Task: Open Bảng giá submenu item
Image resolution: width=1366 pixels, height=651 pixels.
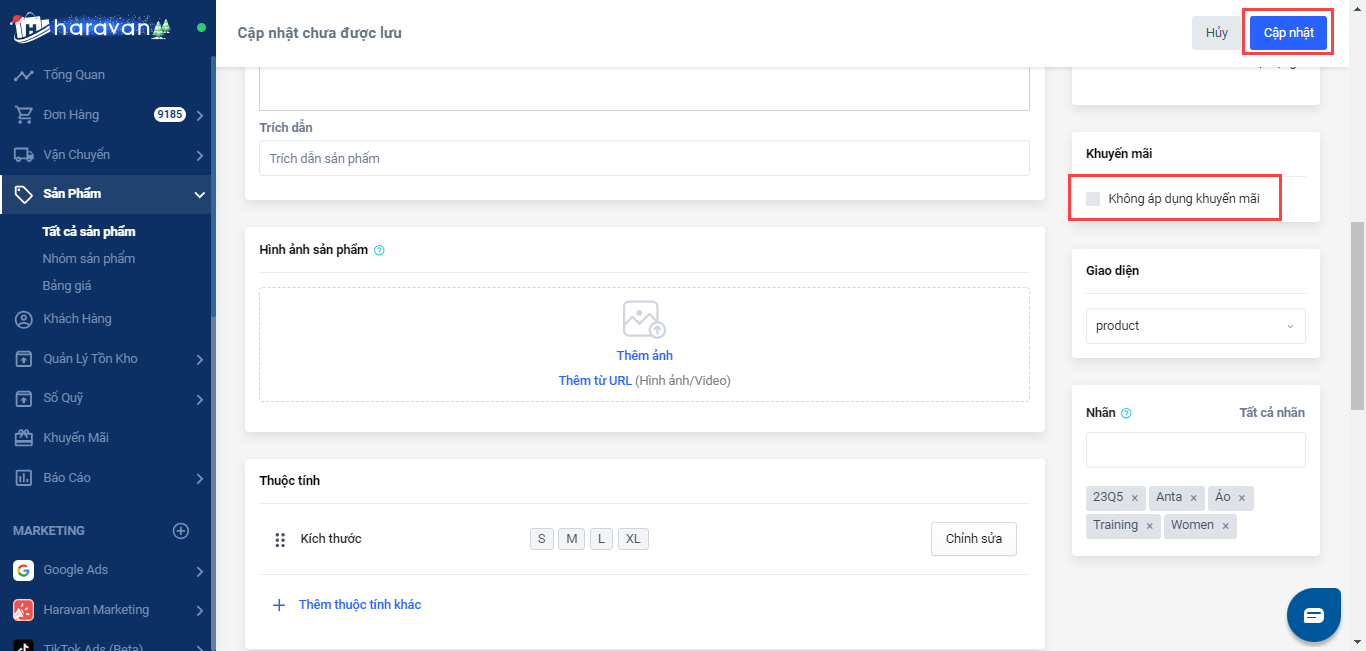Action: coord(67,286)
